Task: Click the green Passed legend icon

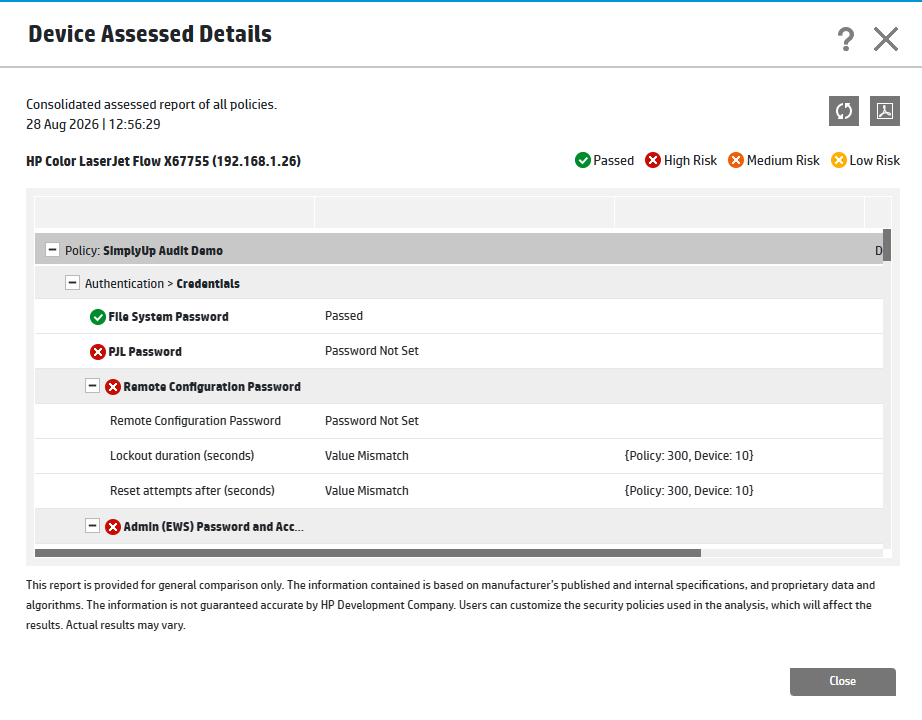Action: [583, 160]
